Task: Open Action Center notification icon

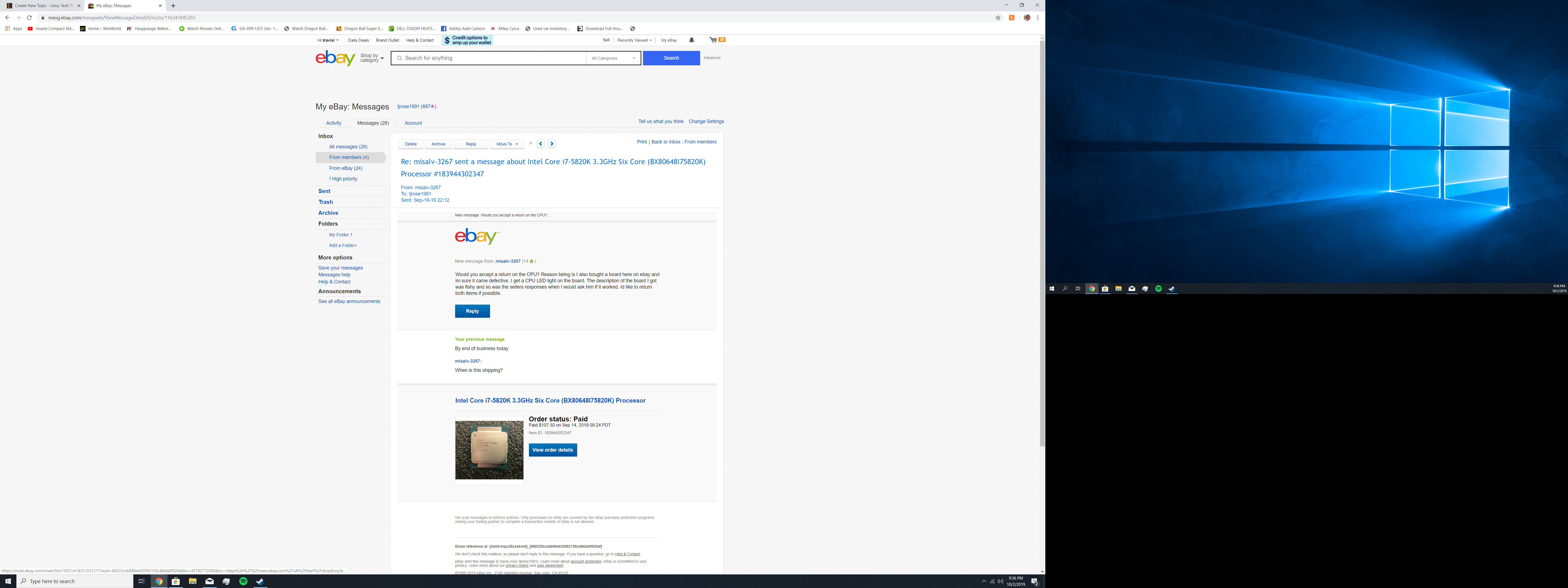Action: 1034,582
